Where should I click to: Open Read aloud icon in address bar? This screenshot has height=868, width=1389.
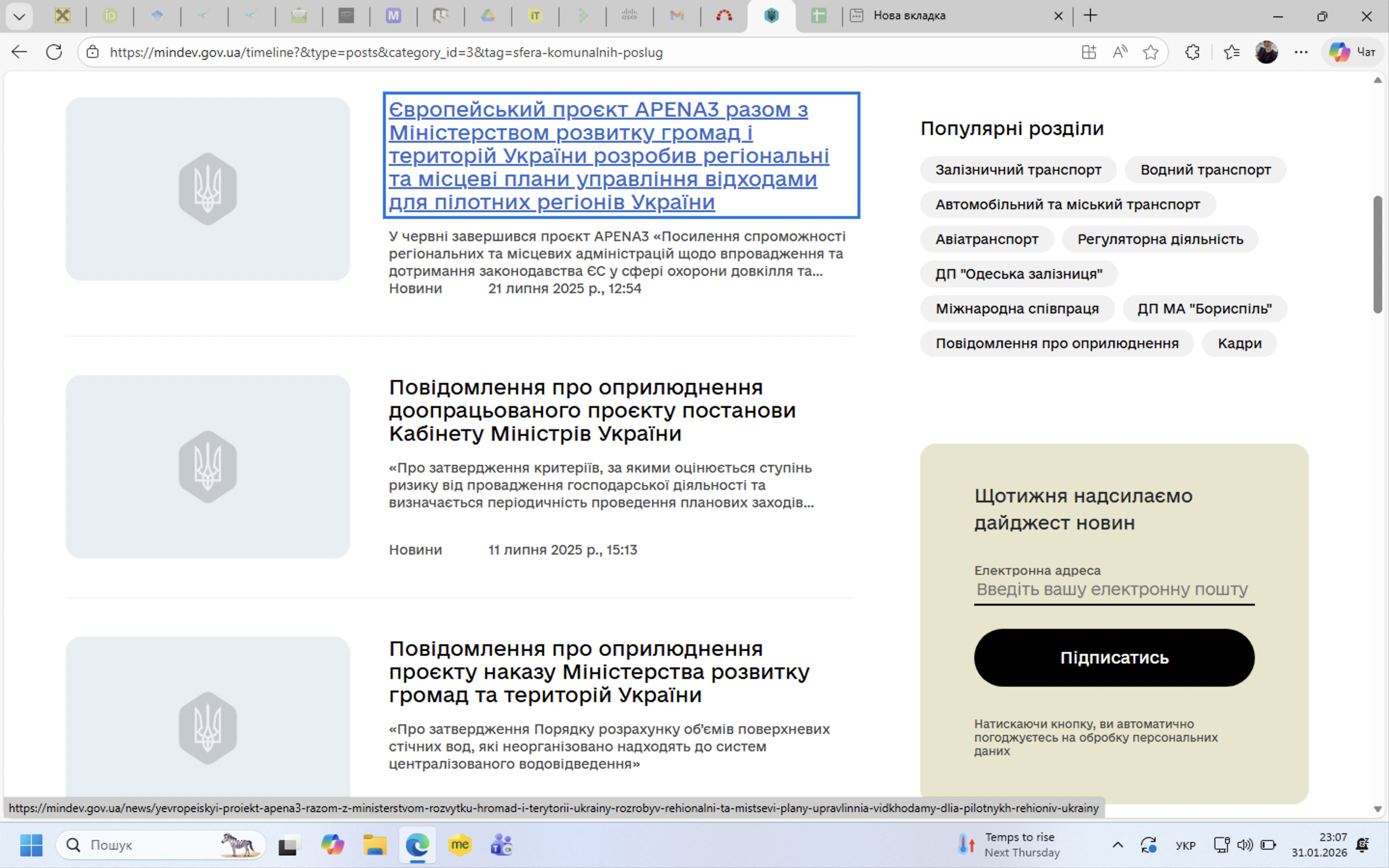1119,52
